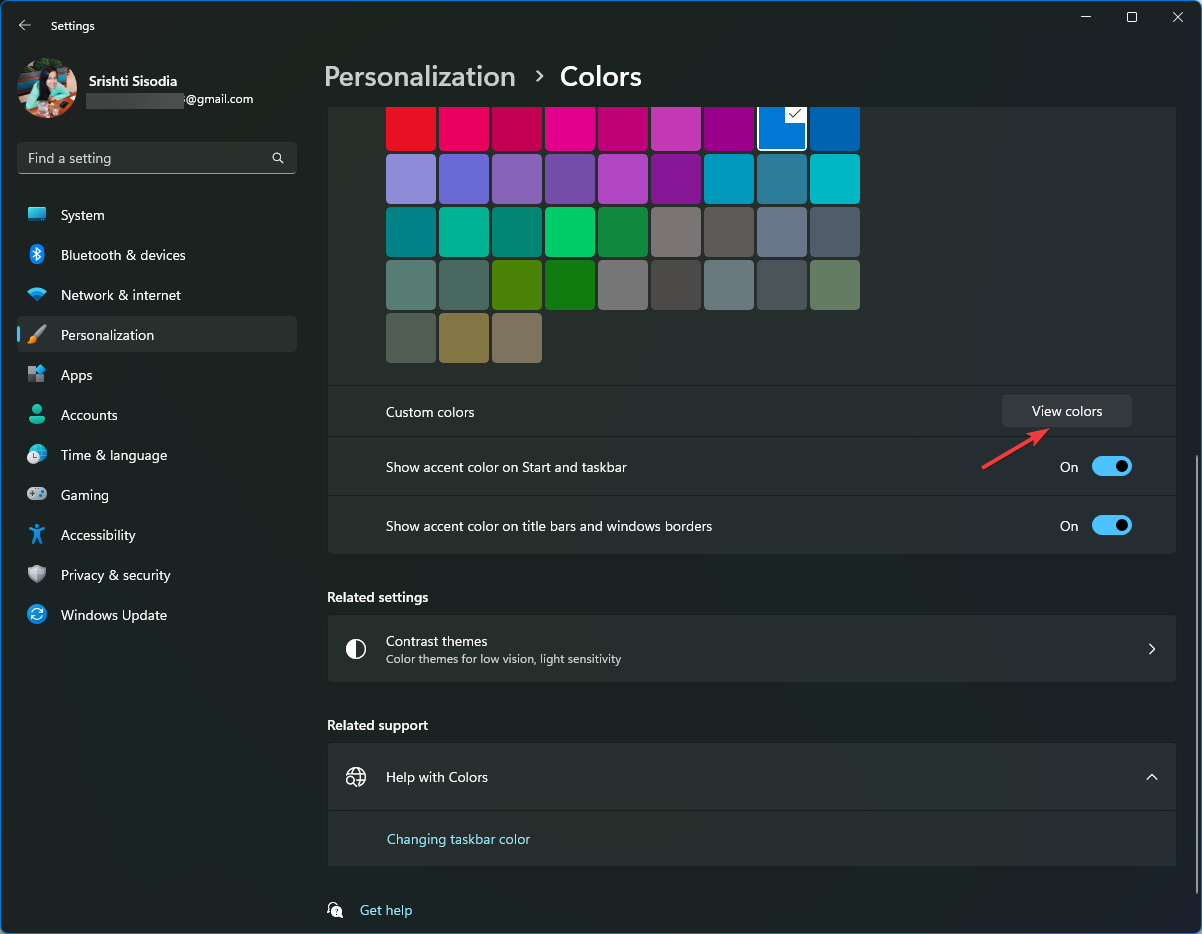Click the Get help chat icon
1202x934 pixels.
[x=335, y=910]
